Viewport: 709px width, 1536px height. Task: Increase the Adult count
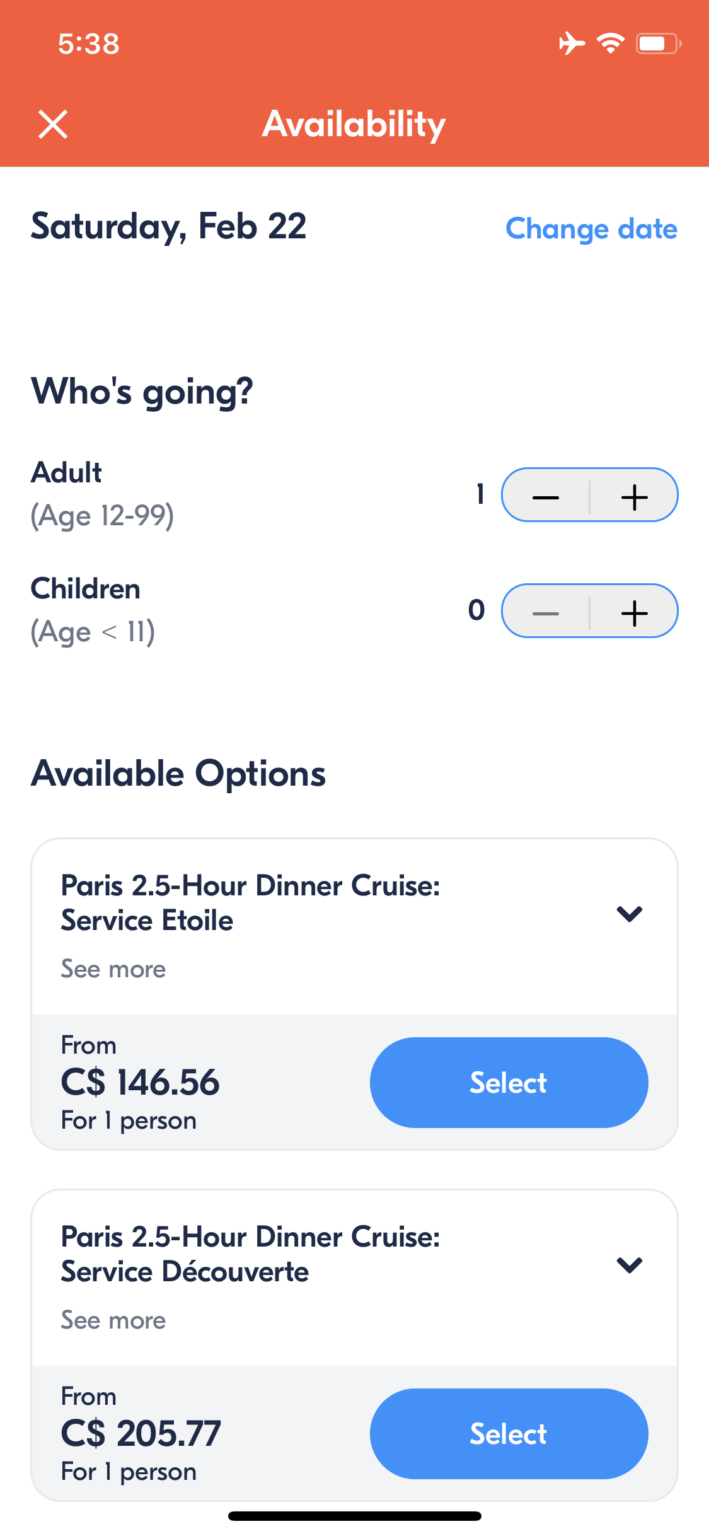(633, 494)
